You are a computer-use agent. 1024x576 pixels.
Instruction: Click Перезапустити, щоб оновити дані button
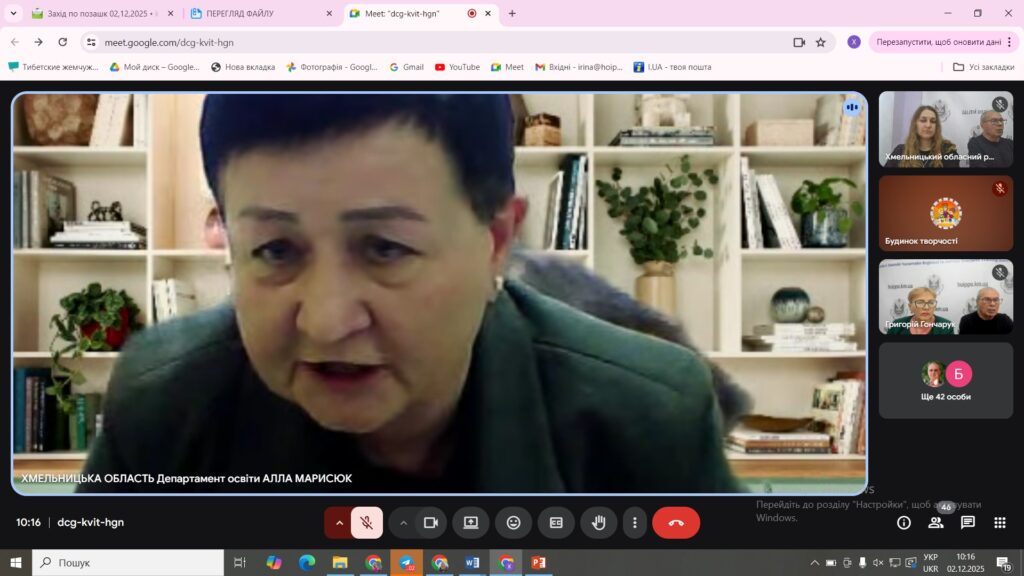pyautogui.click(x=938, y=42)
